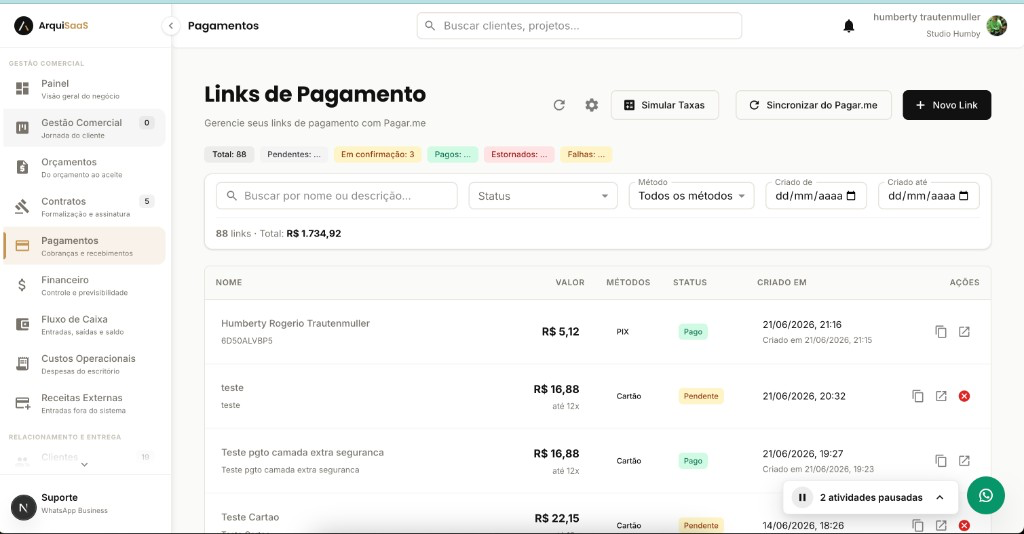Screen dimensions: 1024x534
Task: Open Financeiro in the sidebar
Action: tap(84, 285)
